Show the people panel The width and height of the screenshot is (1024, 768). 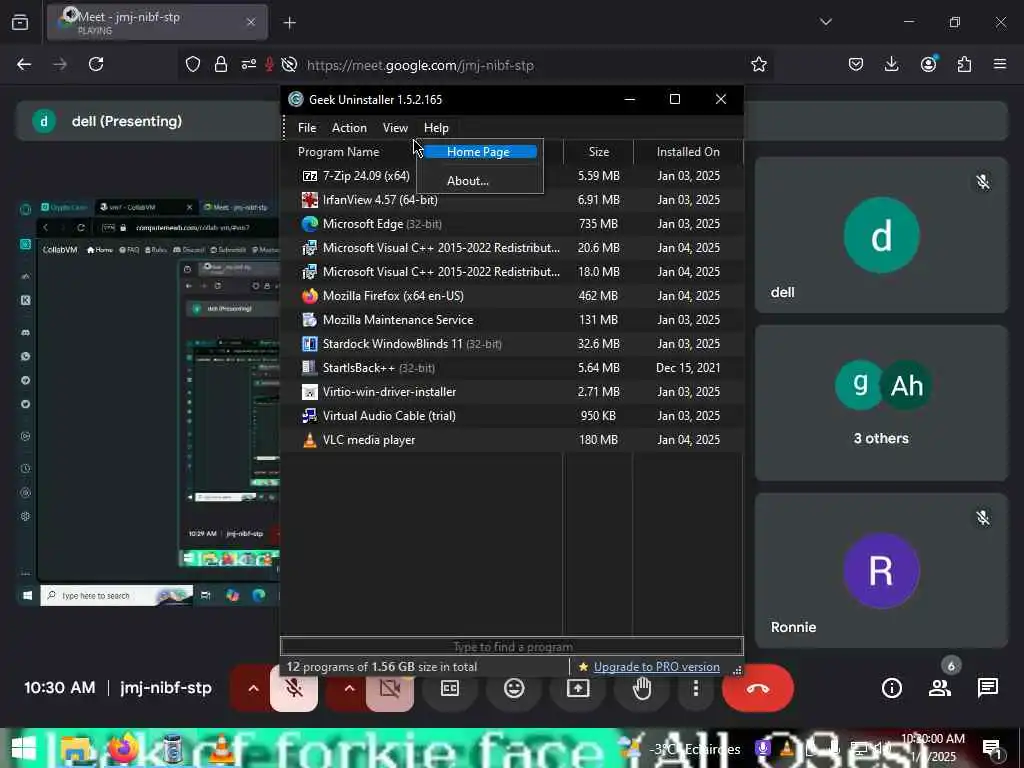tap(940, 688)
